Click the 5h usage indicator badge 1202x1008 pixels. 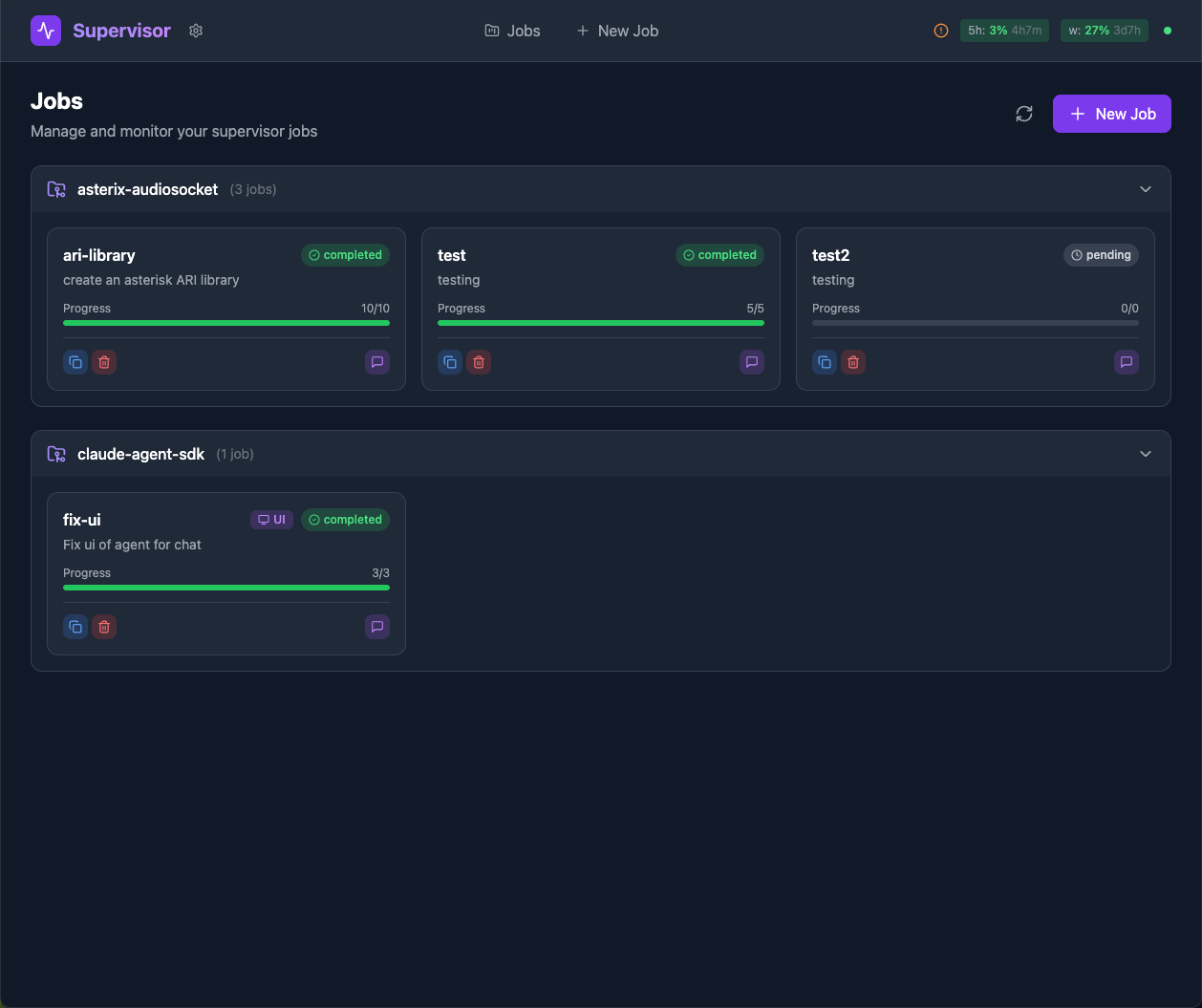point(1004,31)
